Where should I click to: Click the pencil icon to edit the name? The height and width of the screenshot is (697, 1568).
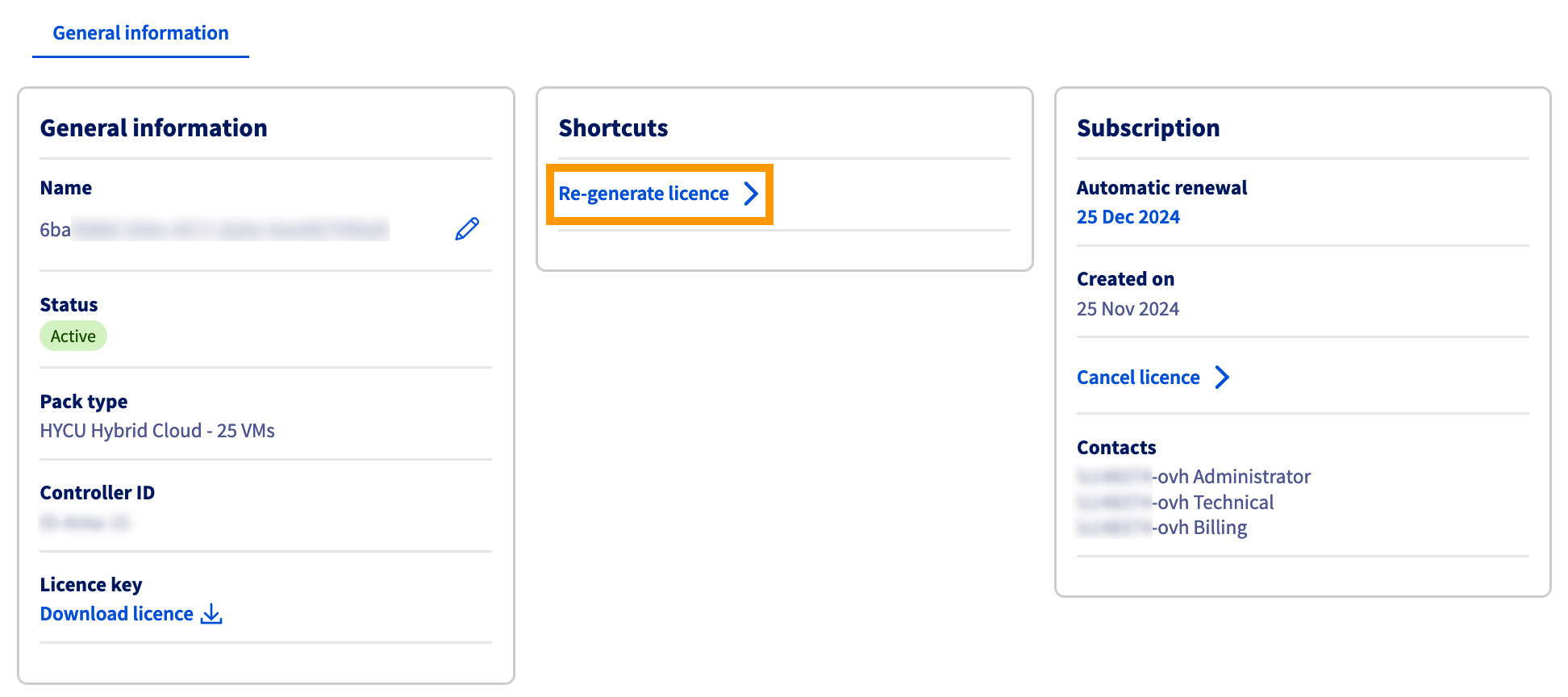click(x=466, y=229)
